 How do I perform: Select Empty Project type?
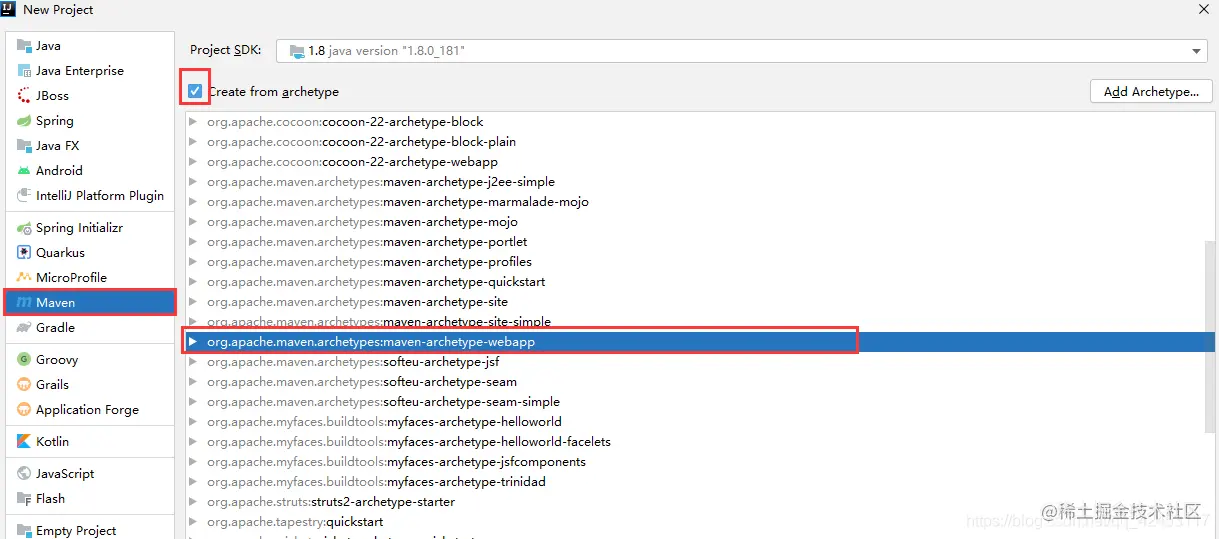pyautogui.click(x=90, y=530)
